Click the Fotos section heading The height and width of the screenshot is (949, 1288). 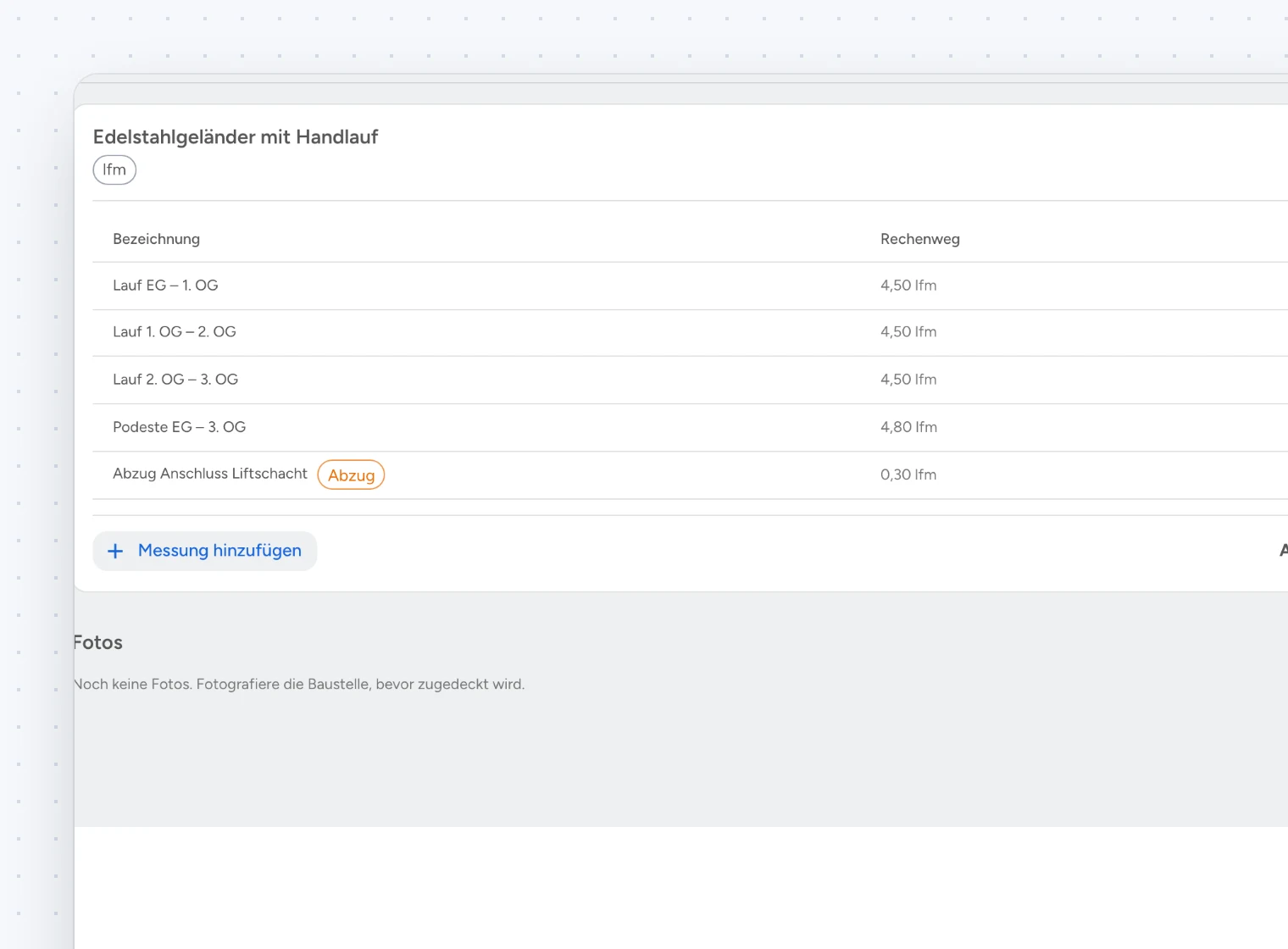(98, 642)
